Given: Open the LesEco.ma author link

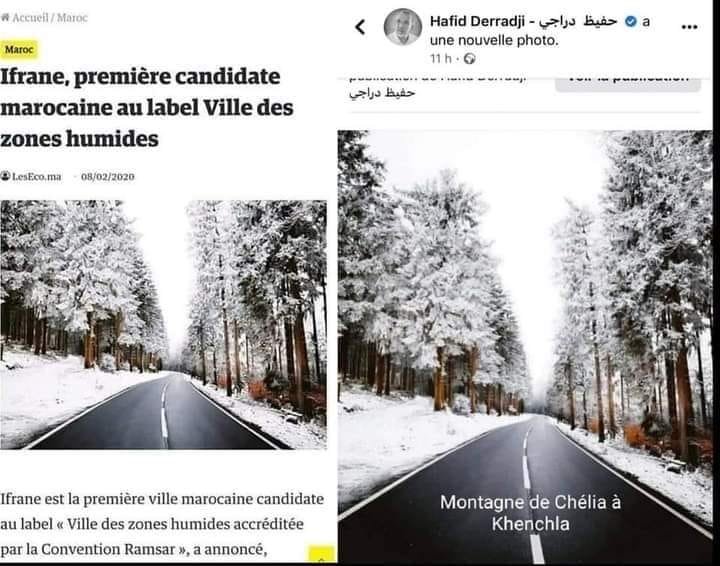Looking at the screenshot, I should [x=37, y=176].
